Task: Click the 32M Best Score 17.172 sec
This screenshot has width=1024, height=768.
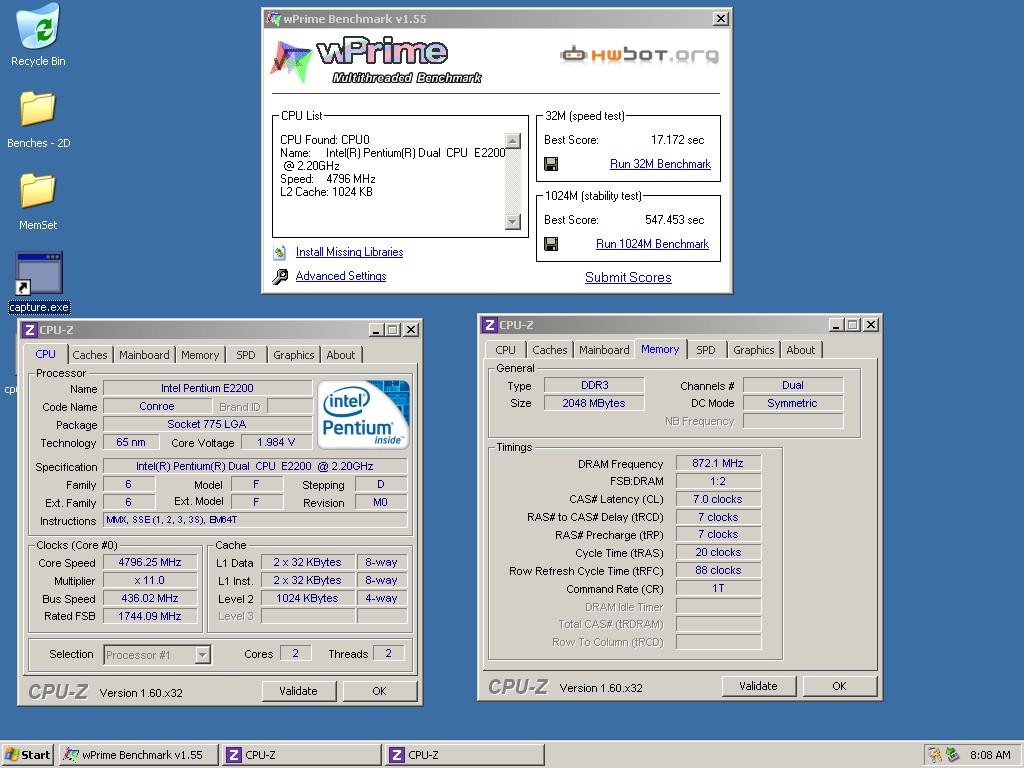Action: [x=678, y=140]
